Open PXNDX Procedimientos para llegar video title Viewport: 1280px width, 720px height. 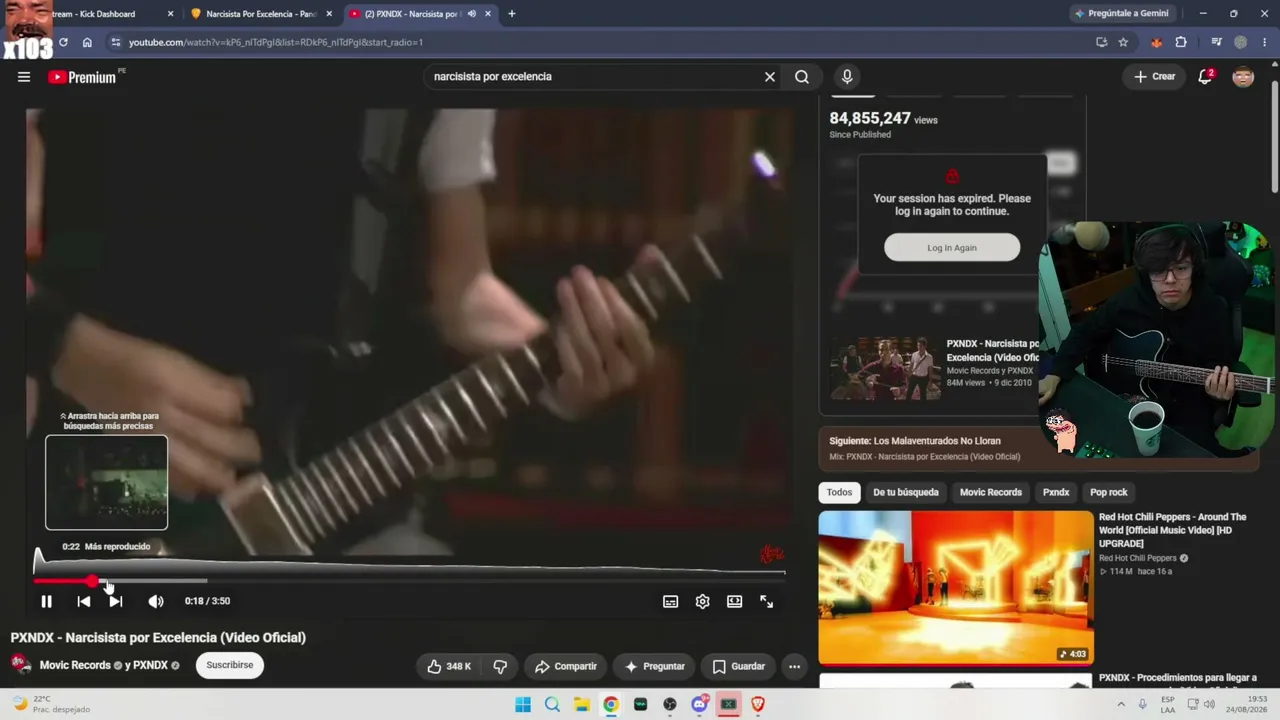[1178, 678]
